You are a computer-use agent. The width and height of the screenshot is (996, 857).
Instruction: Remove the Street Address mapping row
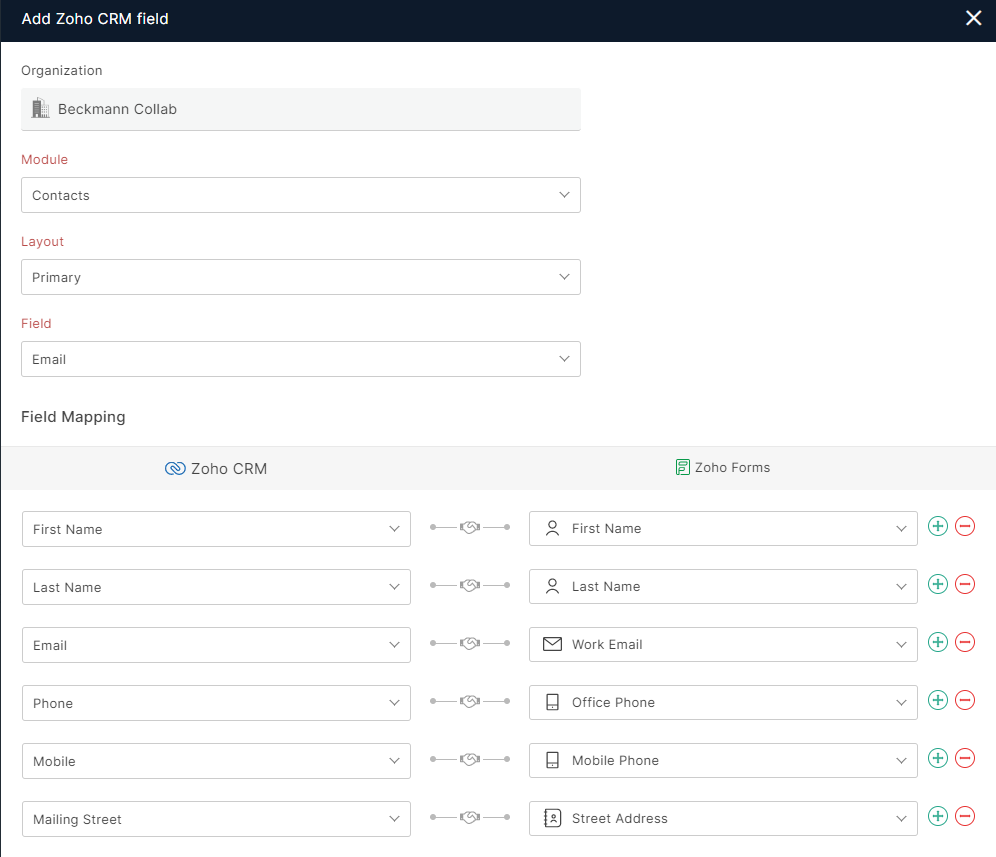pos(965,816)
